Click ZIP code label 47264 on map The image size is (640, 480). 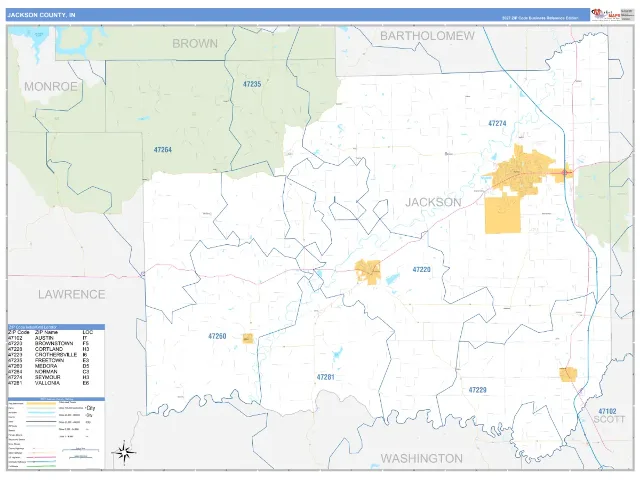162,150
